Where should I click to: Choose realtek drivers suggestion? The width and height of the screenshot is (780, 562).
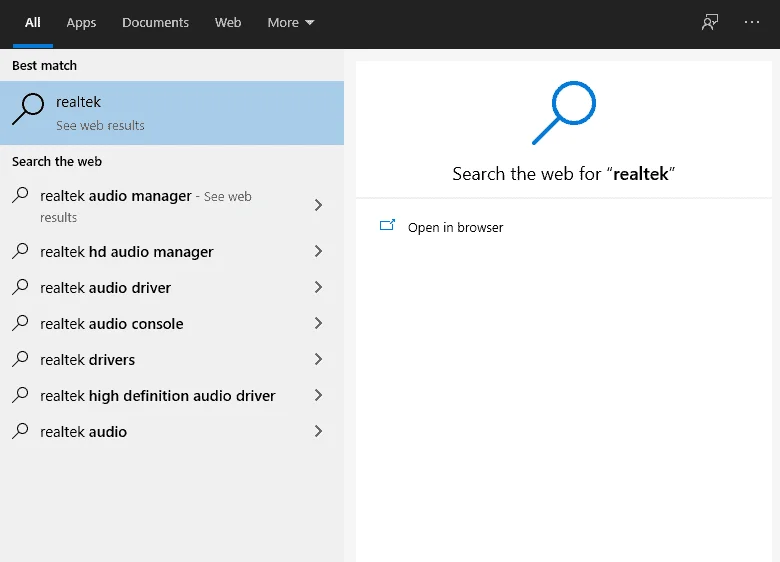(x=172, y=360)
